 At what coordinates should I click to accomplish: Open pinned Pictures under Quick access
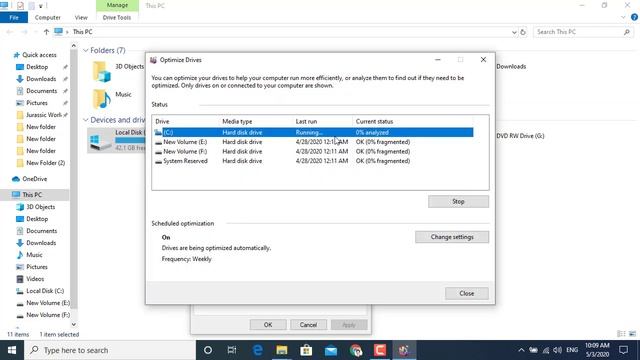click(37, 103)
